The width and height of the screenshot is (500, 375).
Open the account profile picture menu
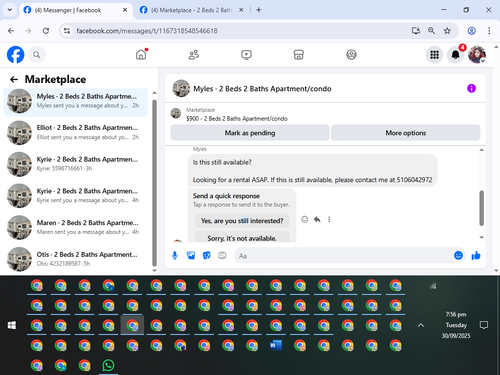pyautogui.click(x=477, y=55)
